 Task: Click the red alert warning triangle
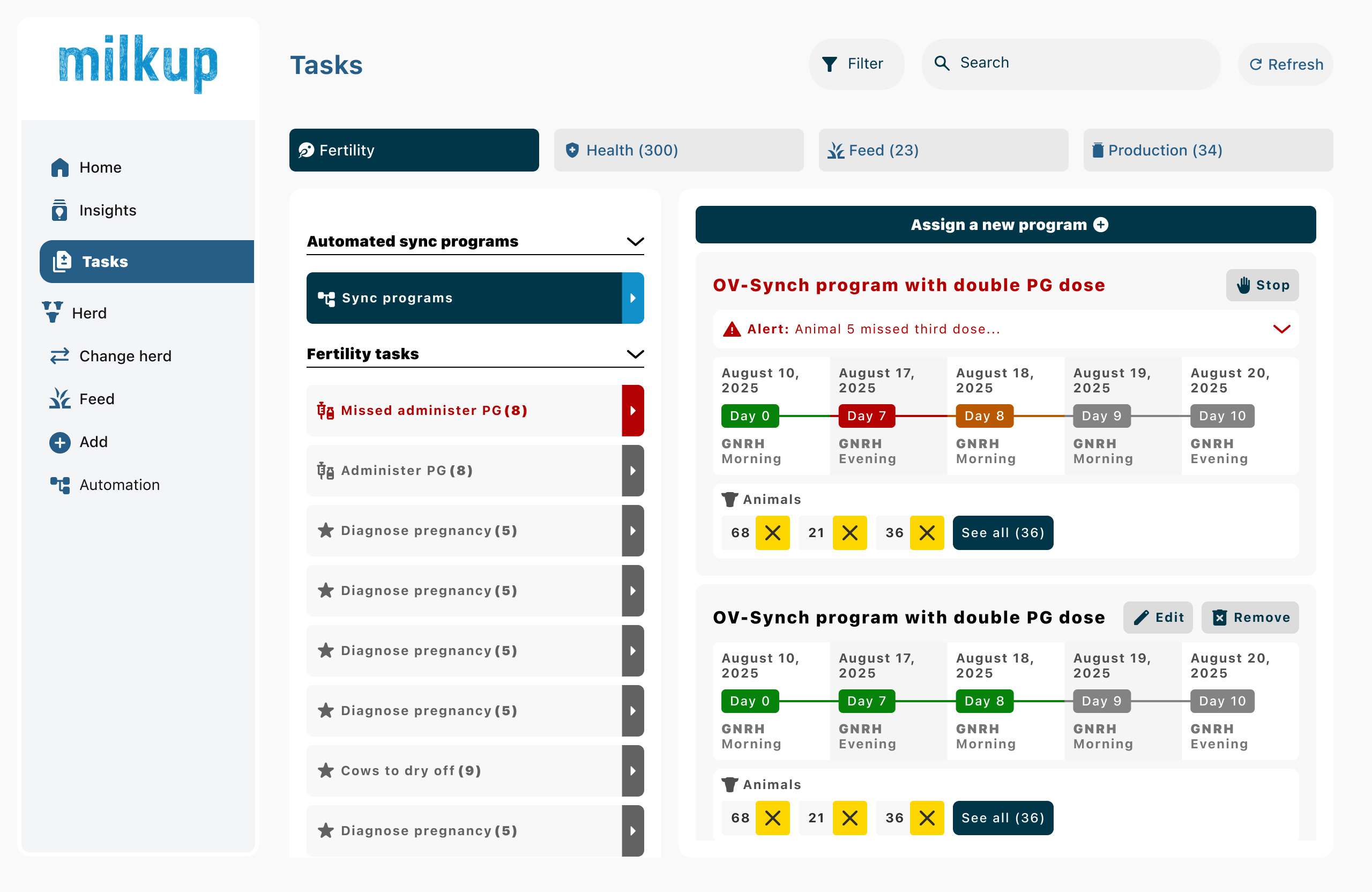(732, 329)
